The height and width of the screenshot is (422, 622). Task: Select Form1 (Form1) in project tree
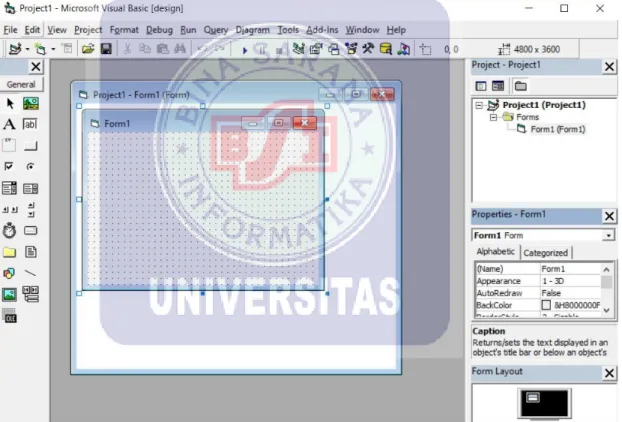[558, 129]
